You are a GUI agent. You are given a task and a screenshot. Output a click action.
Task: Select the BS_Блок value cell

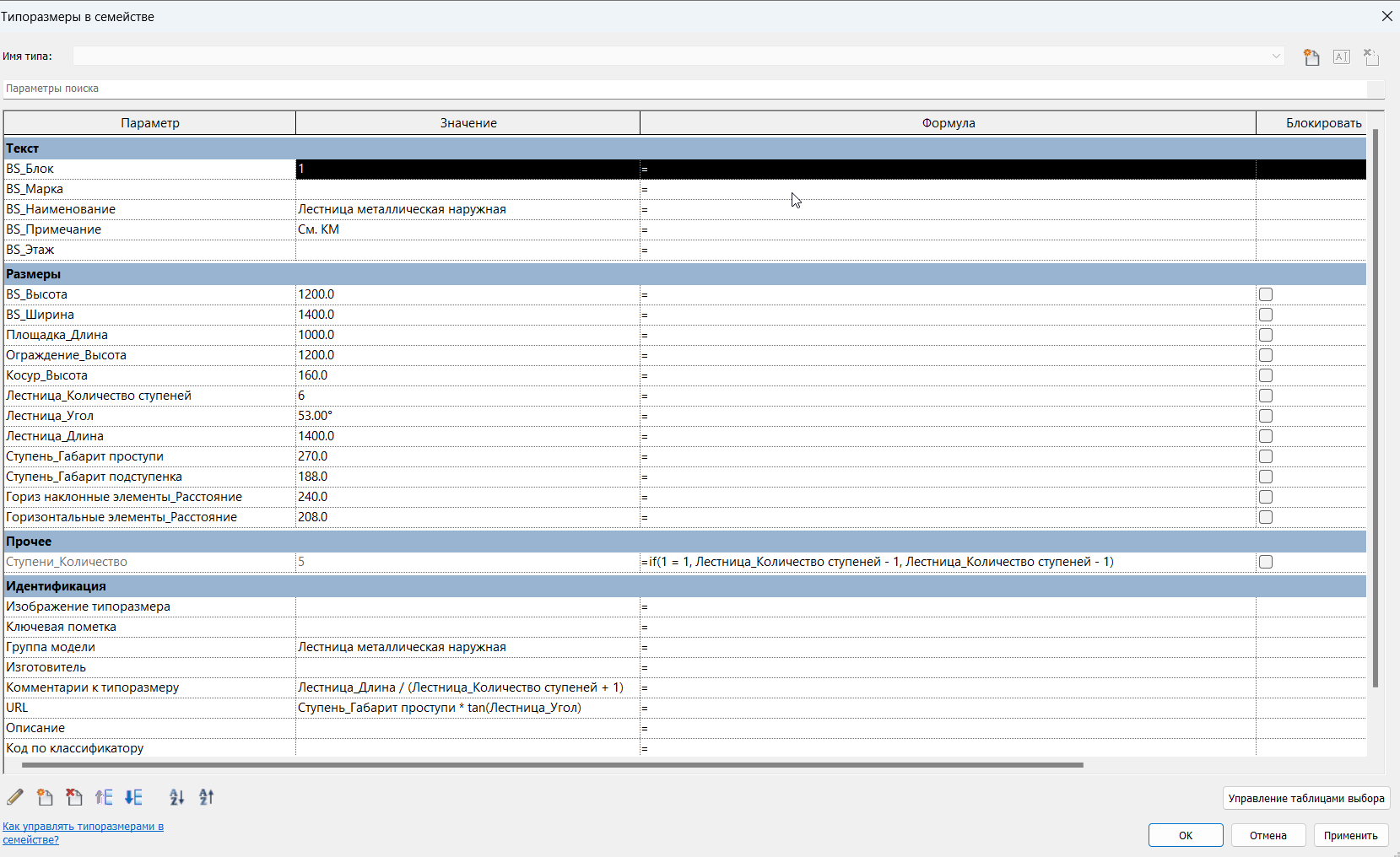tap(468, 169)
